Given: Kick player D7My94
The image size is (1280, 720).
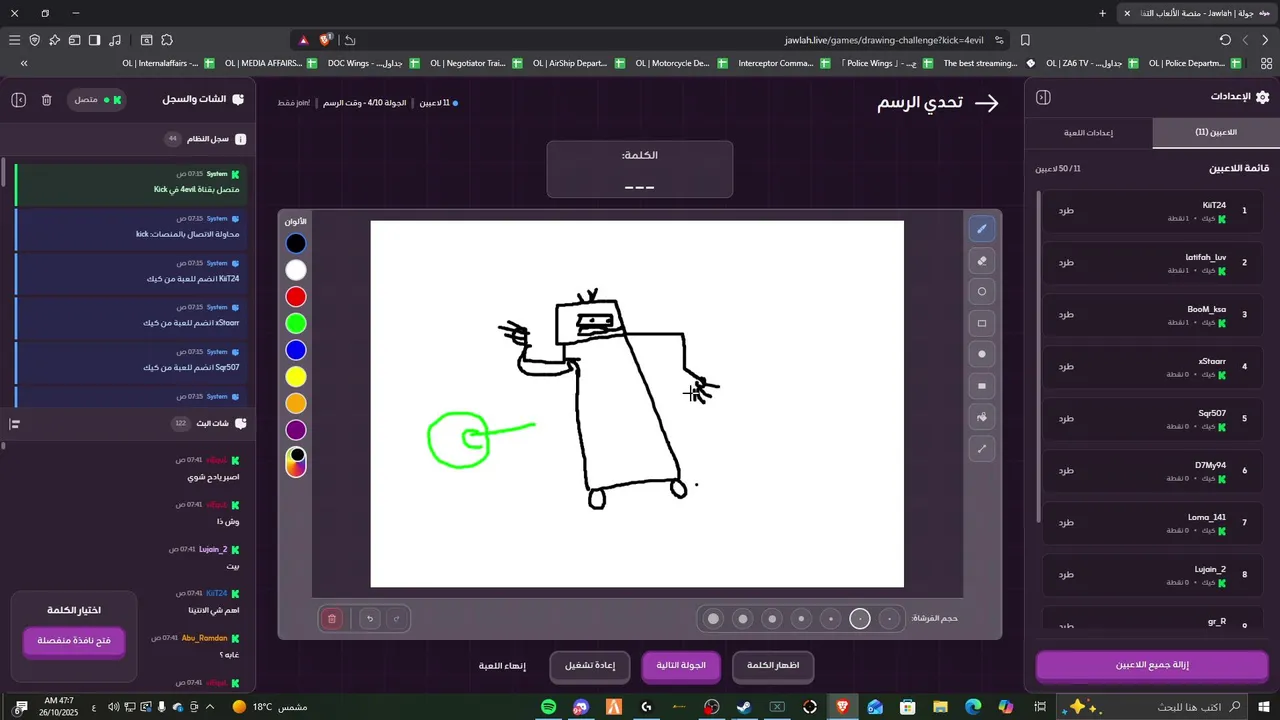Looking at the screenshot, I should pos(1067,471).
